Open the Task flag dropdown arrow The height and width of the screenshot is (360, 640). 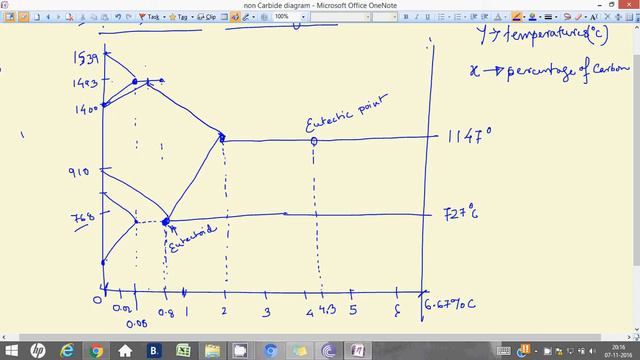tap(164, 17)
